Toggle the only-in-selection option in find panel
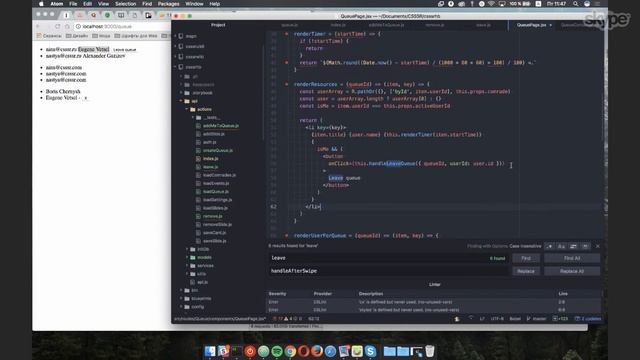The width and height of the screenshot is (640, 360). point(573,246)
